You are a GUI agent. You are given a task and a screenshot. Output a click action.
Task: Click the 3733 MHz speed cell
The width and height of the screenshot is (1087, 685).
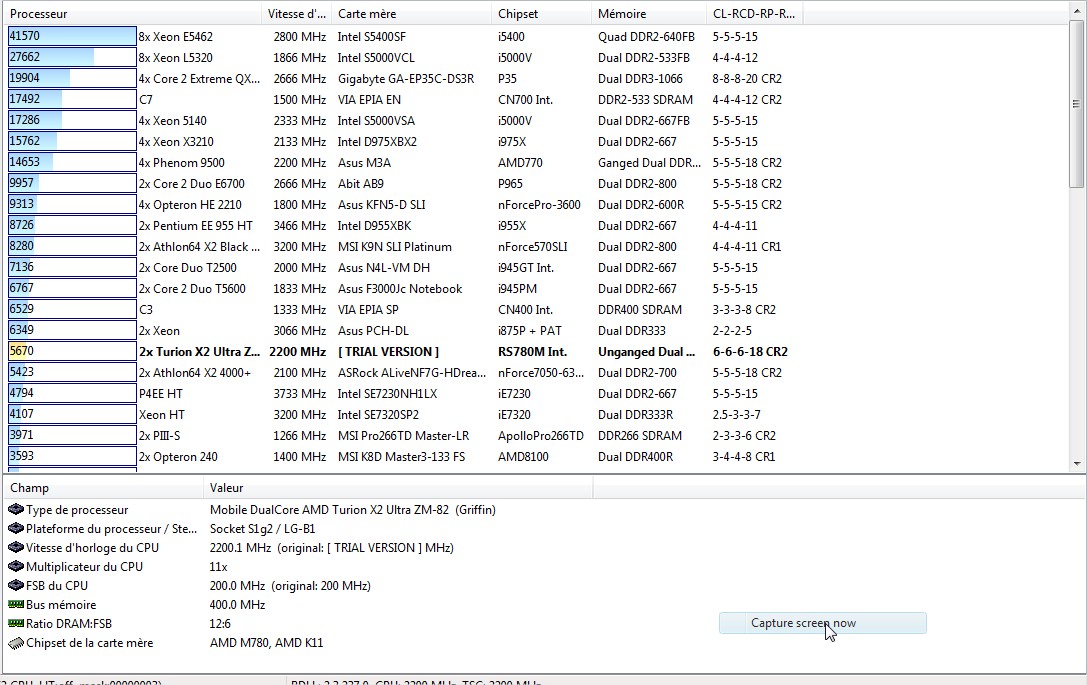(x=299, y=394)
